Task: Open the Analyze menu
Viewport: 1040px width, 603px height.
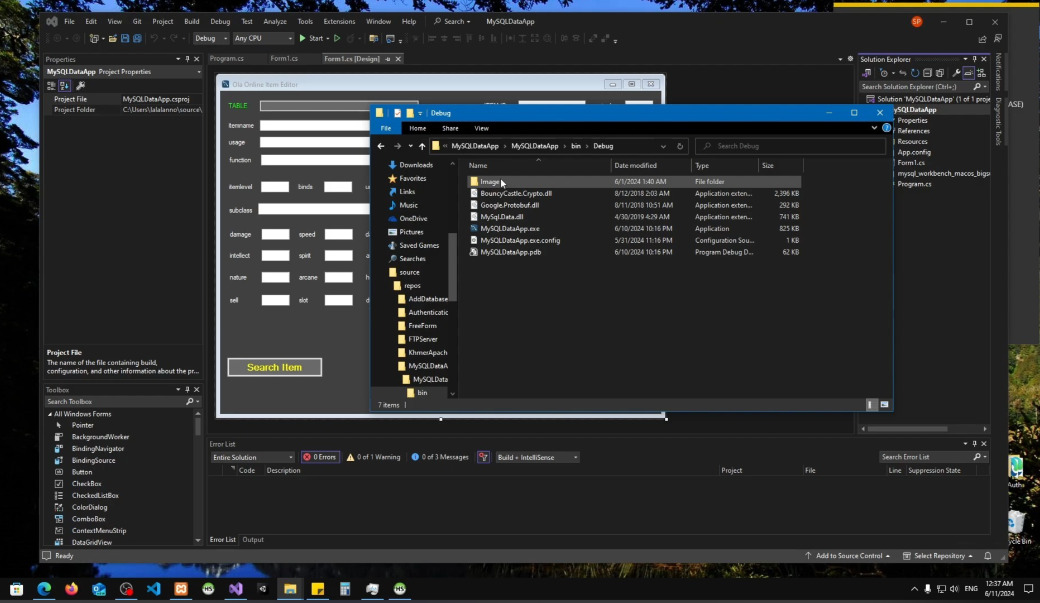Action: (274, 21)
